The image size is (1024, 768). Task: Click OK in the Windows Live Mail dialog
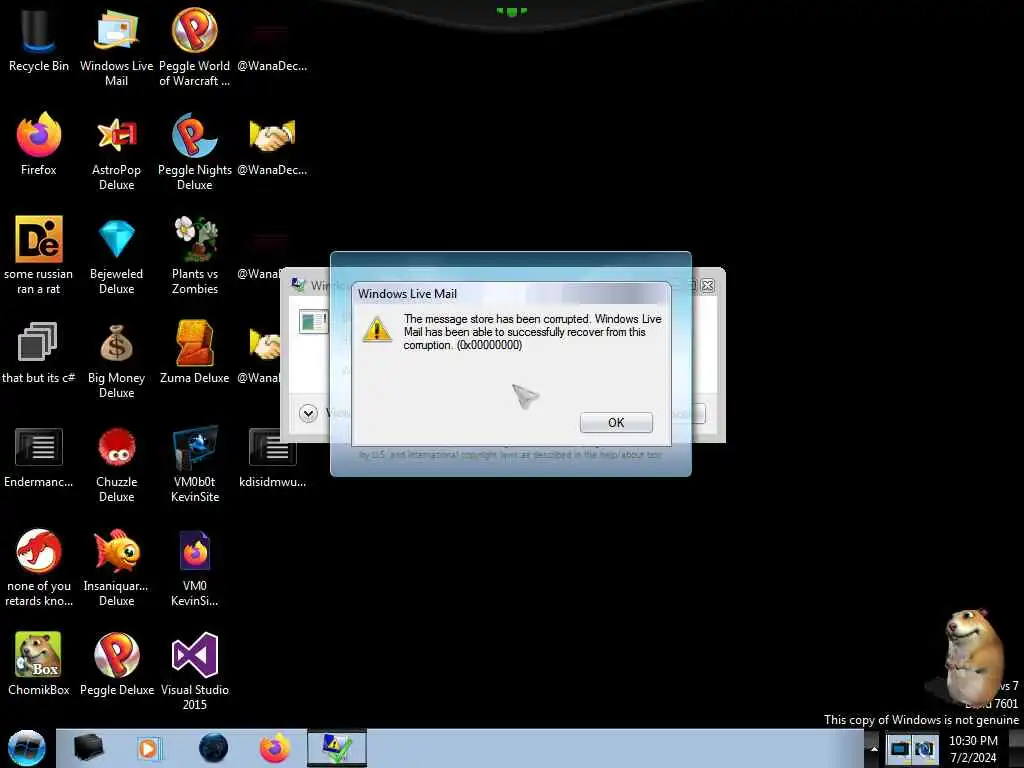pyautogui.click(x=616, y=423)
